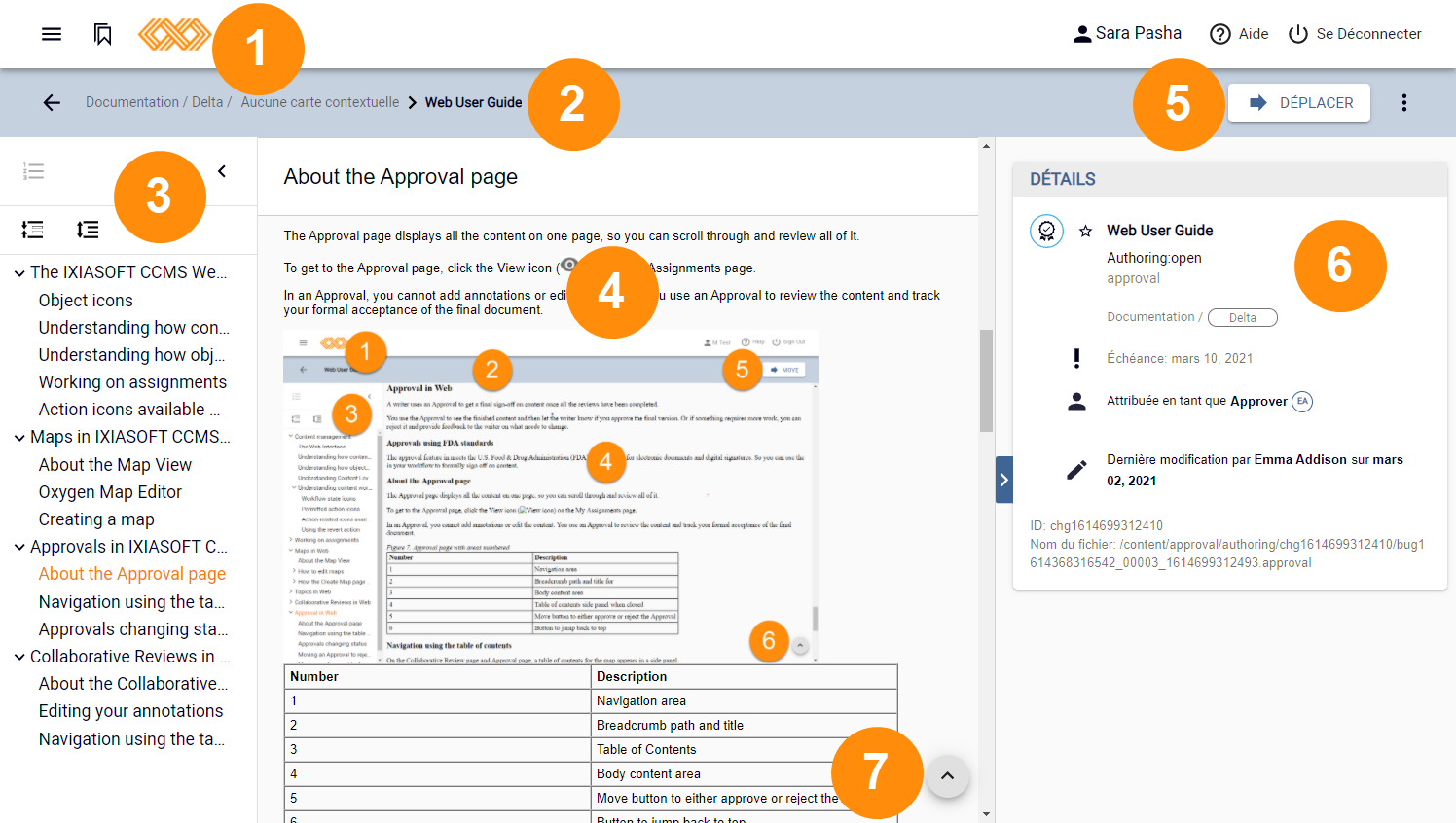The image size is (1456, 823).
Task: Click Échéance: mars 10, 2021 text
Action: pyautogui.click(x=1180, y=358)
